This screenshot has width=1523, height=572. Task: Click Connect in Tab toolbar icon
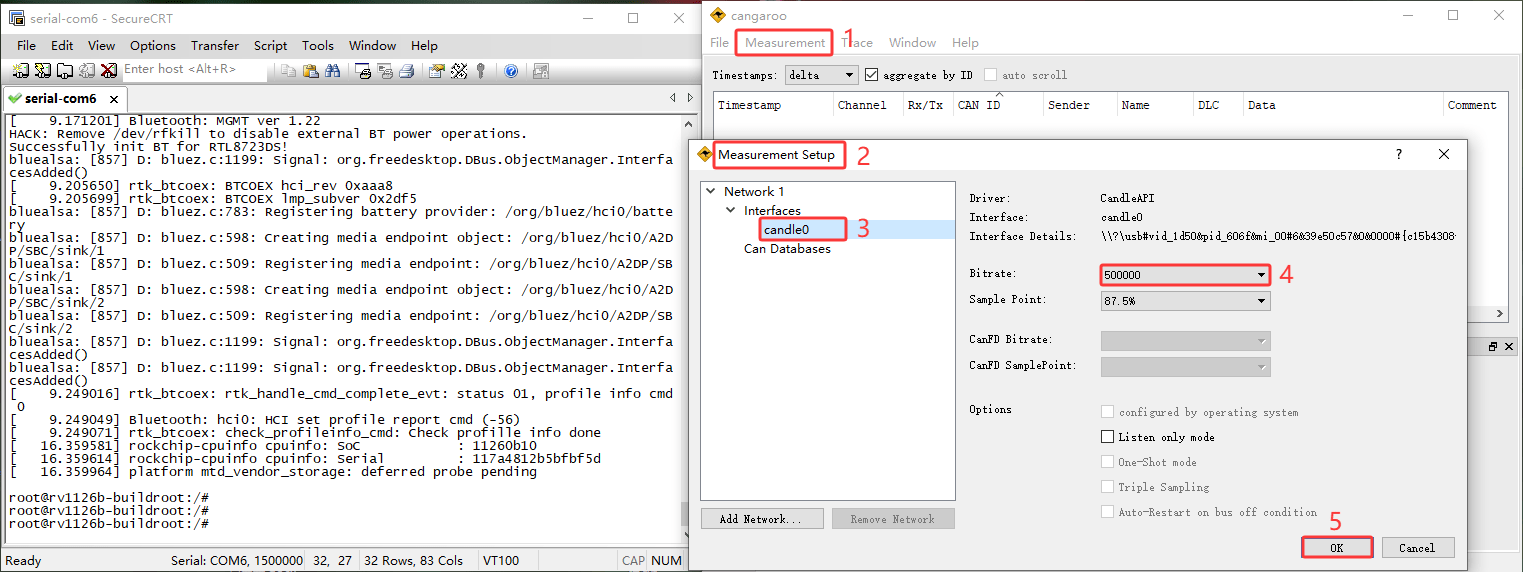pos(65,70)
